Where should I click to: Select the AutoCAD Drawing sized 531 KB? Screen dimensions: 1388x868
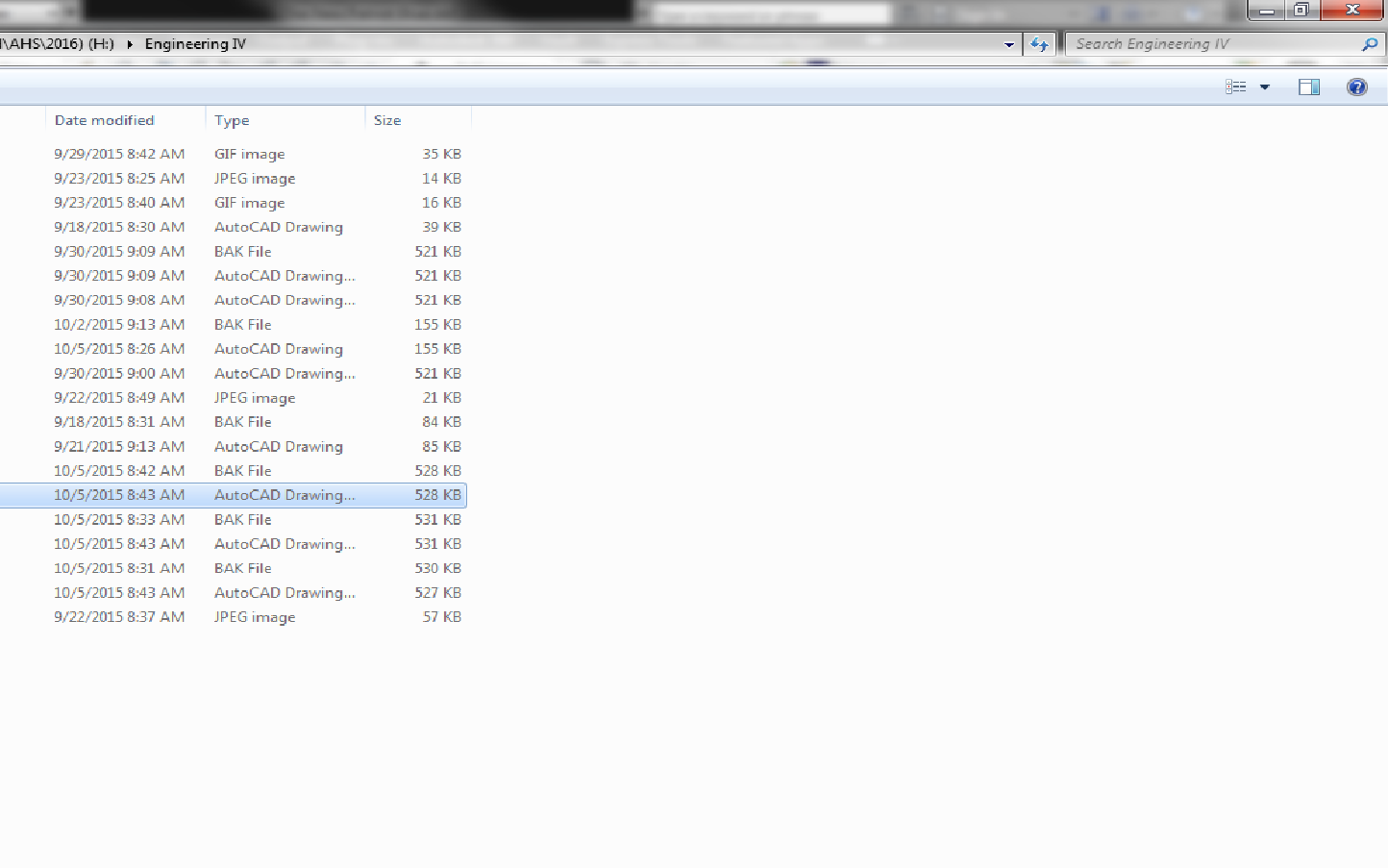pos(233,544)
